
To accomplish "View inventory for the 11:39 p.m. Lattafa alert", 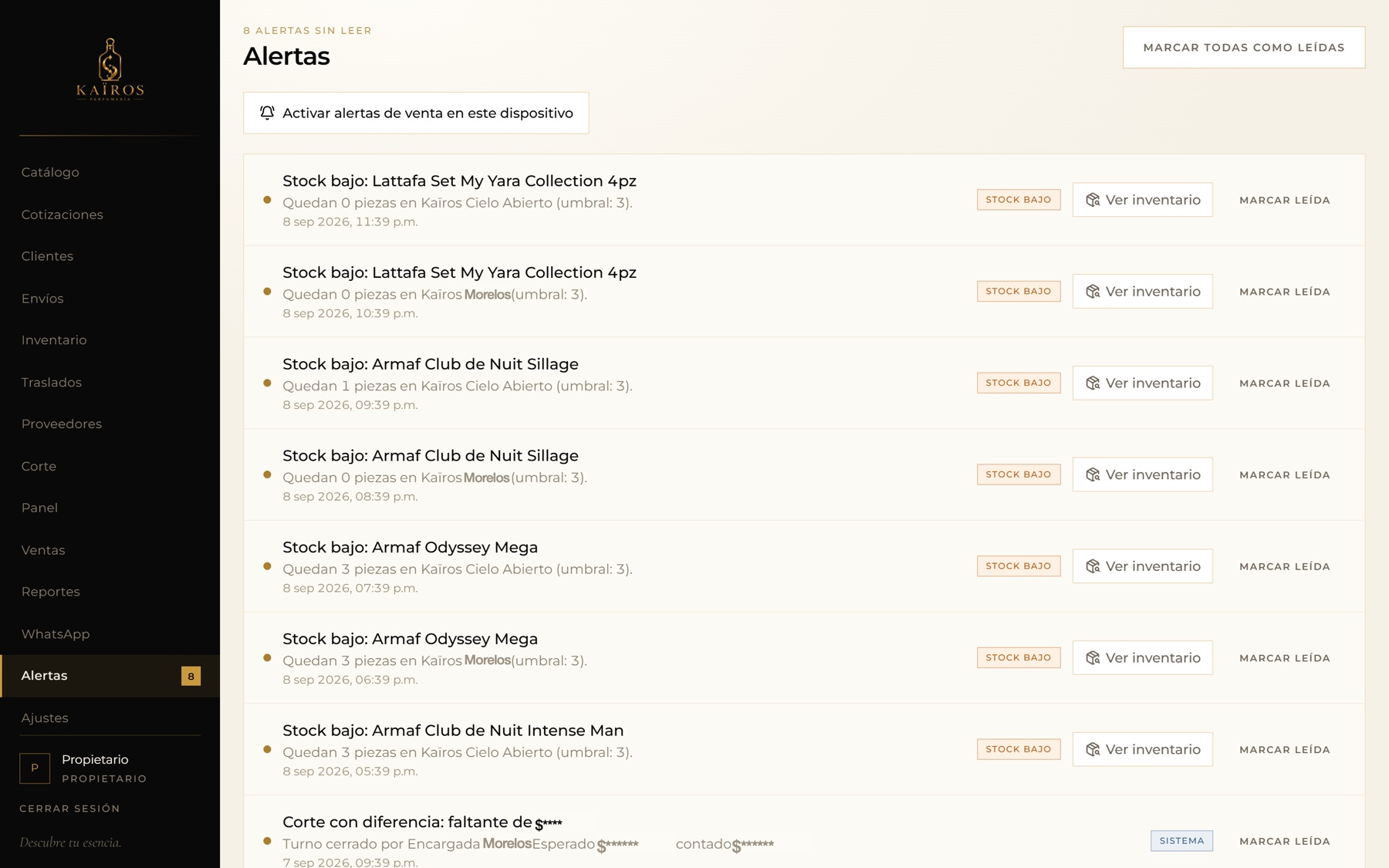I will [1143, 200].
